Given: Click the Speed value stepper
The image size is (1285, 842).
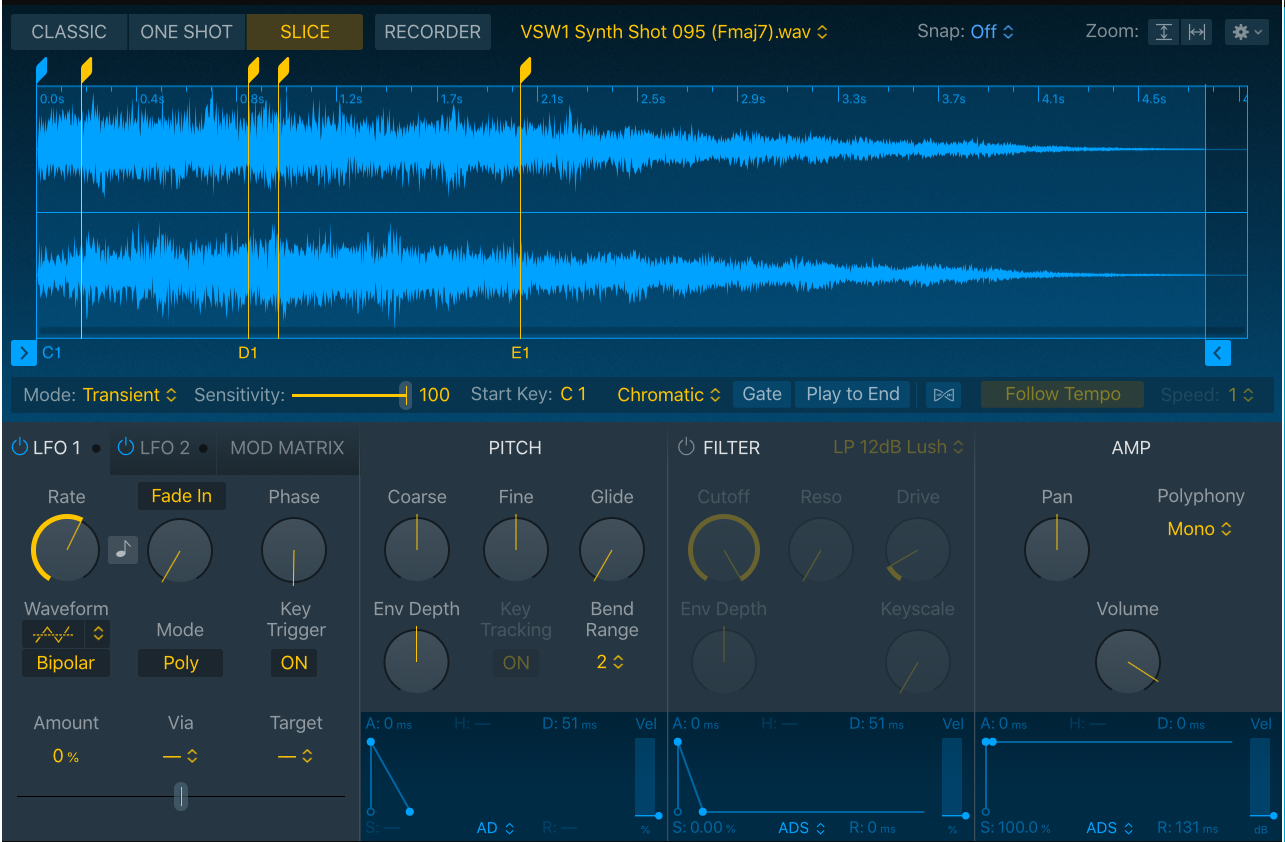Looking at the screenshot, I should pos(1240,395).
